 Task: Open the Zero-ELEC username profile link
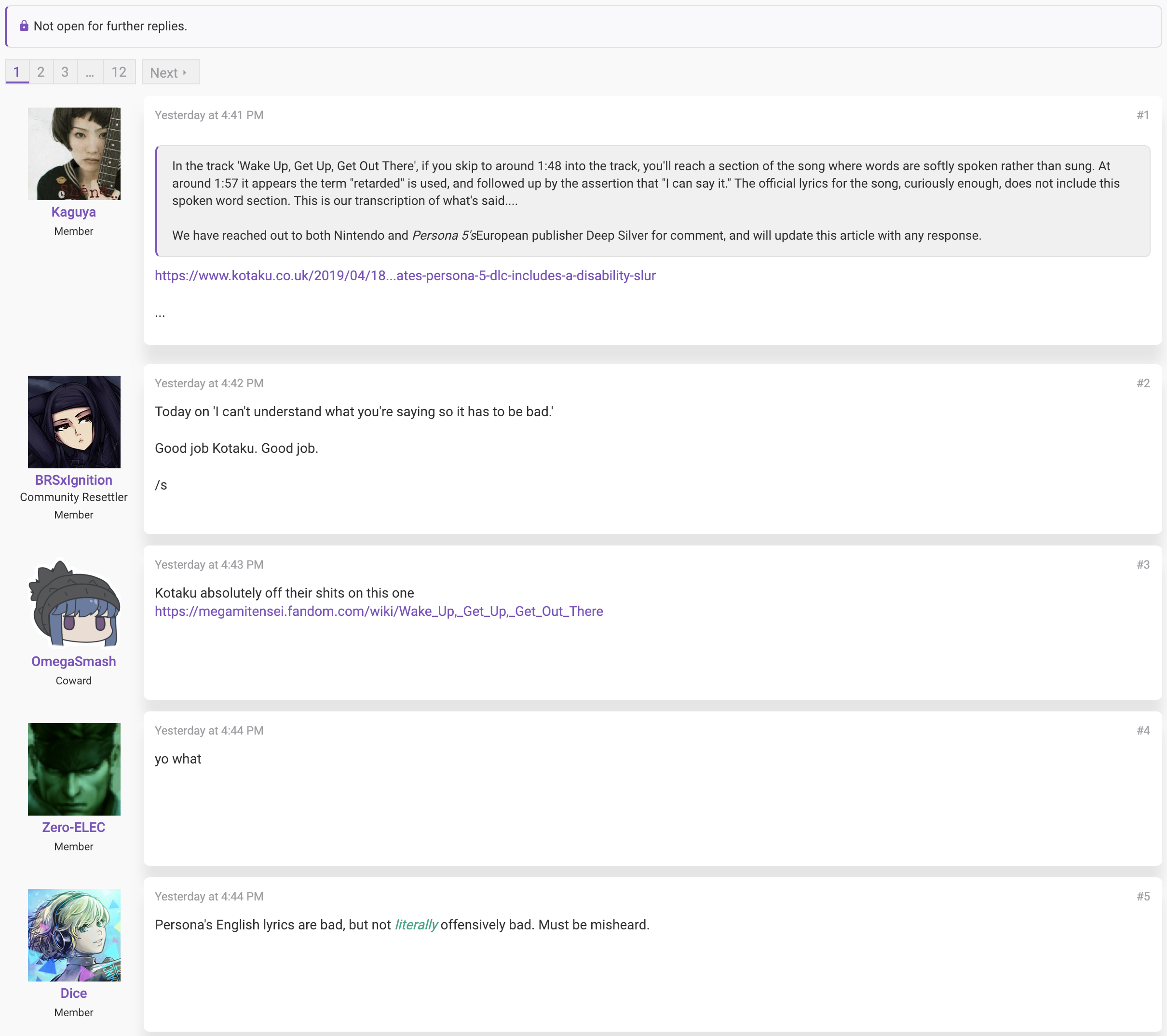pyautogui.click(x=74, y=828)
